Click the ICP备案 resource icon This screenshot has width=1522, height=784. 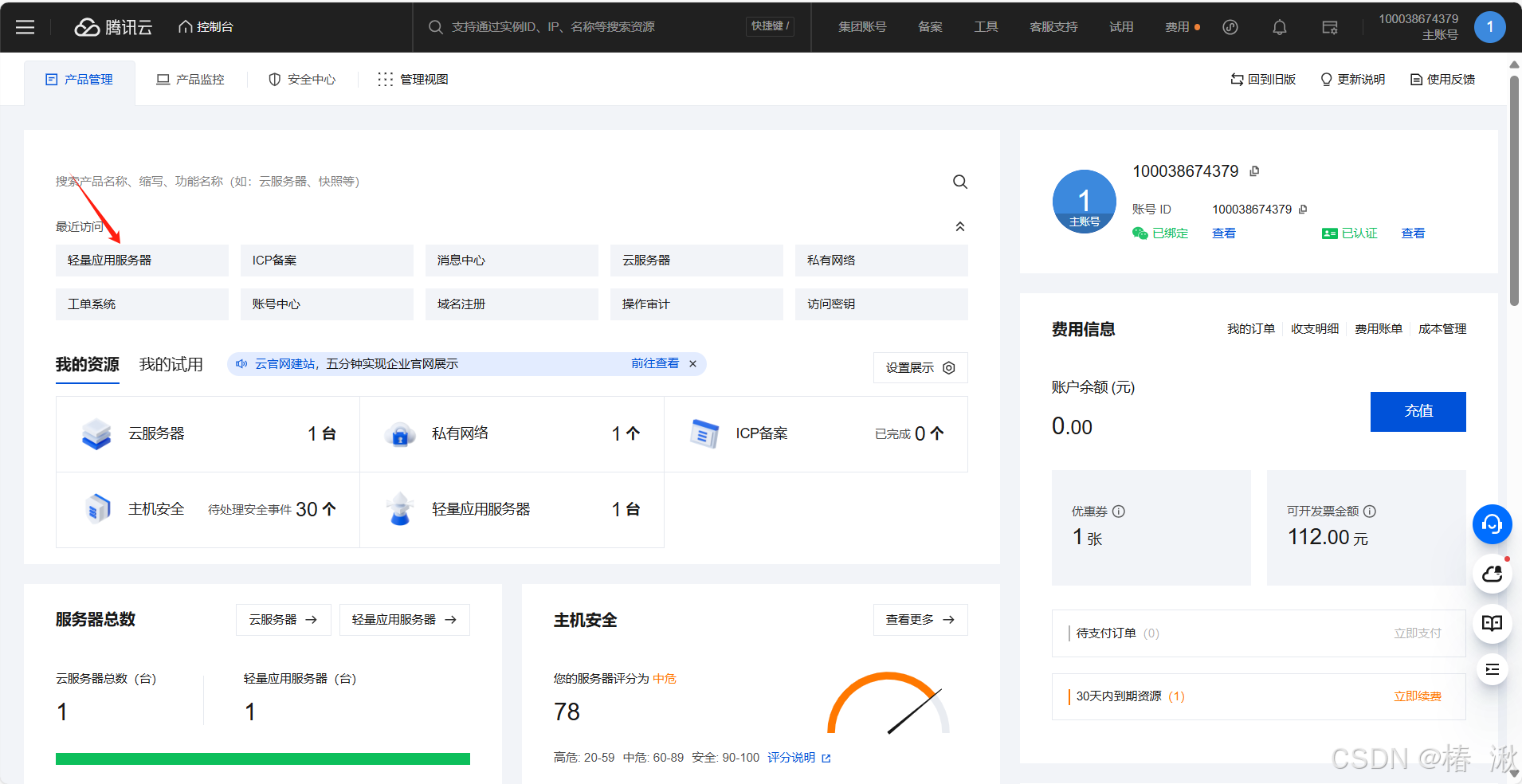[x=704, y=434]
